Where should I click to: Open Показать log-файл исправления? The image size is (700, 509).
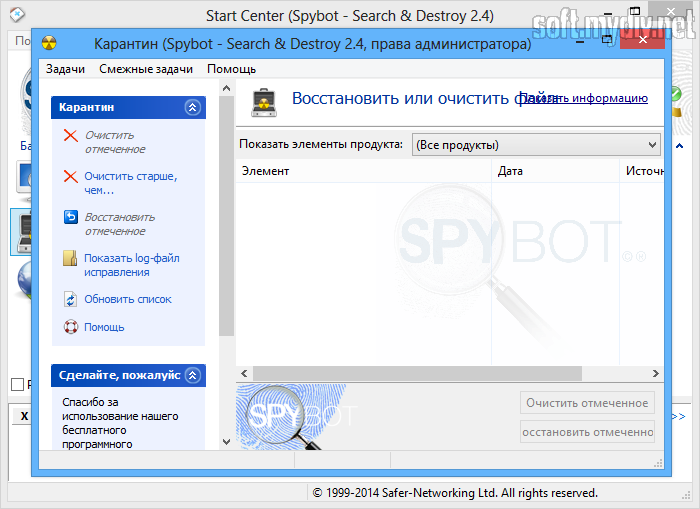coord(132,265)
